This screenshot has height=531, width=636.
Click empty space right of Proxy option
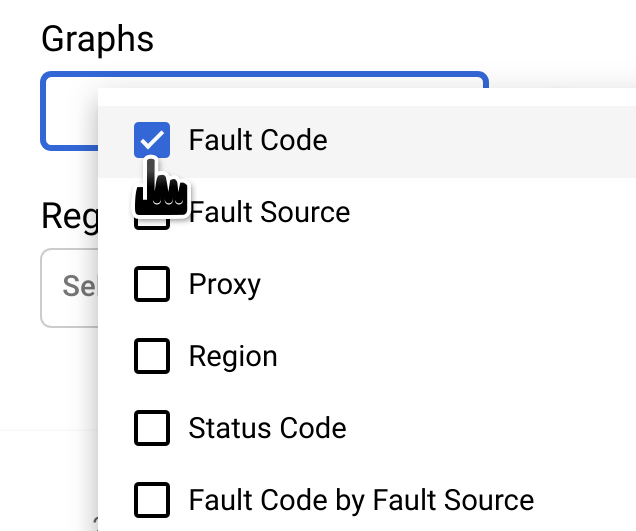(450, 285)
